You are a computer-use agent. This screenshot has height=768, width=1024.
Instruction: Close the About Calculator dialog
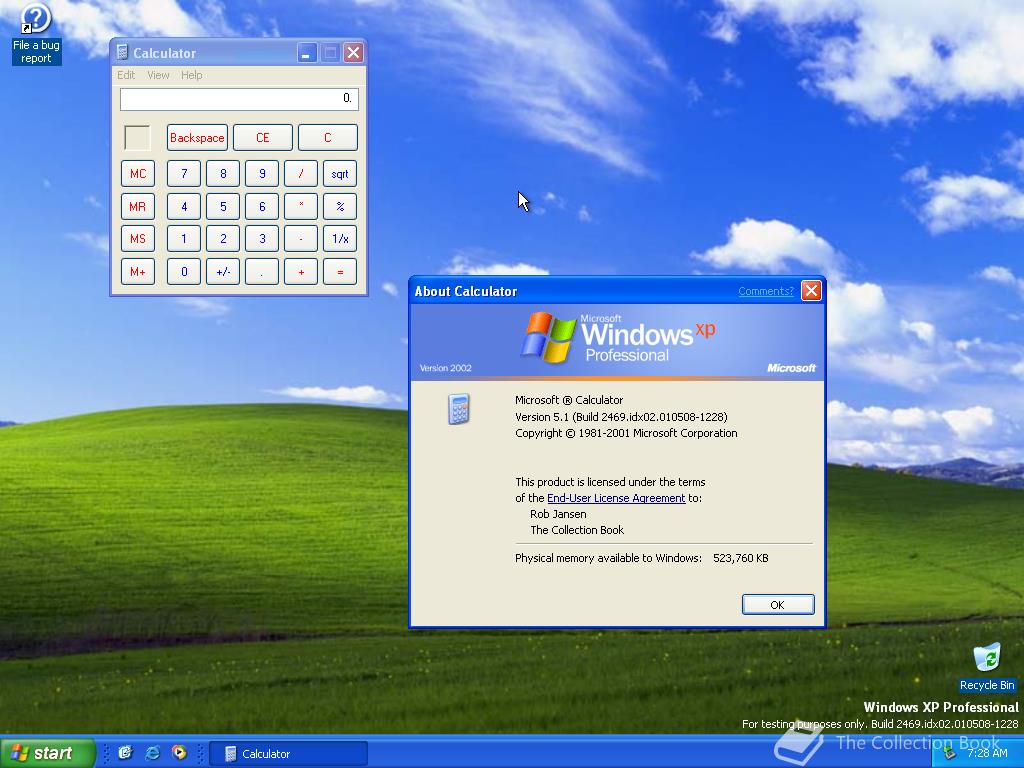click(x=811, y=291)
